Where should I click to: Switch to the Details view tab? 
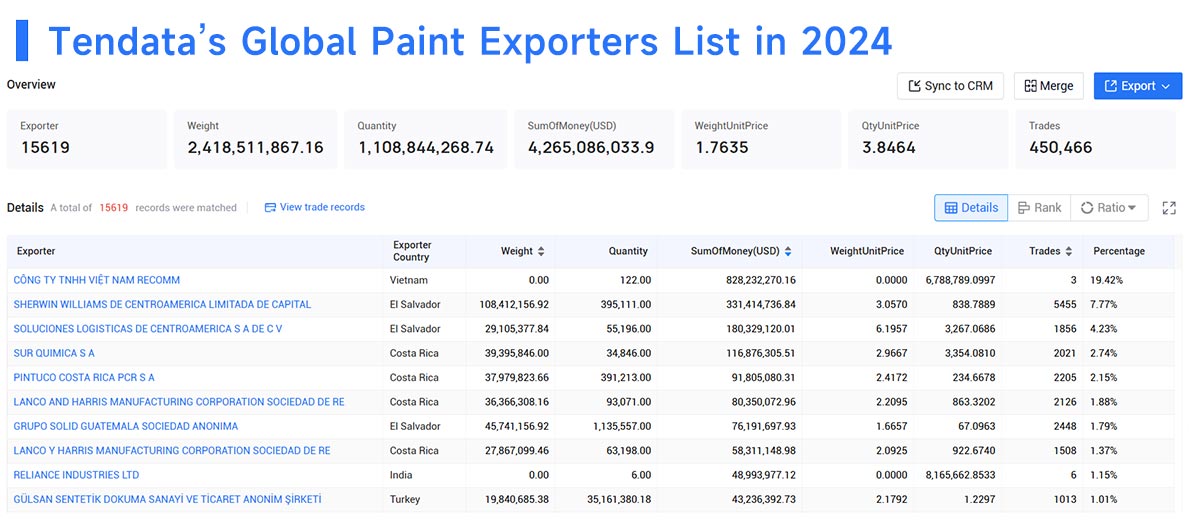(x=971, y=208)
